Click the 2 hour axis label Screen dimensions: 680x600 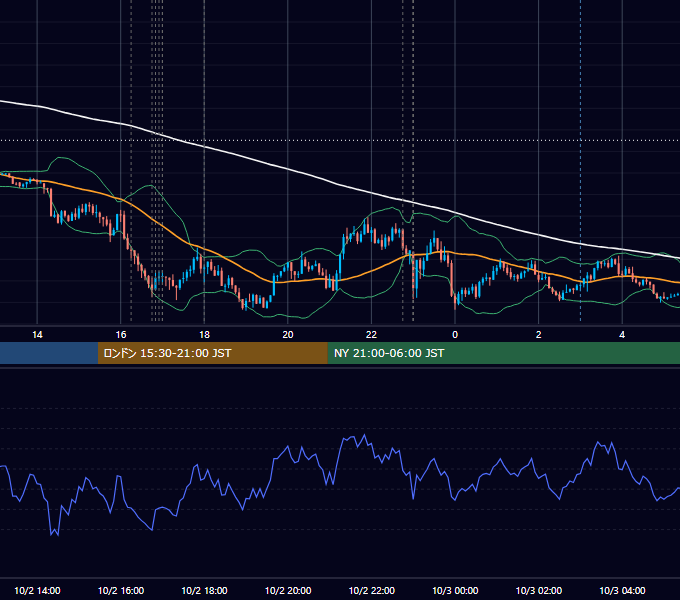coord(539,335)
